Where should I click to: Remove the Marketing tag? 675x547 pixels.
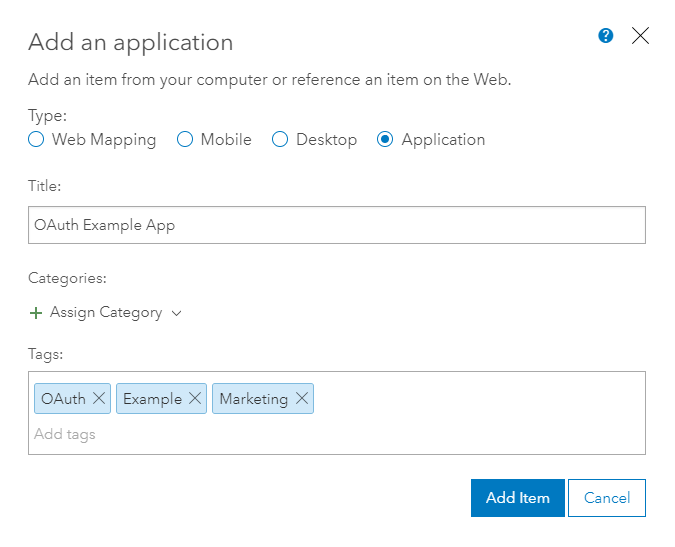(301, 399)
